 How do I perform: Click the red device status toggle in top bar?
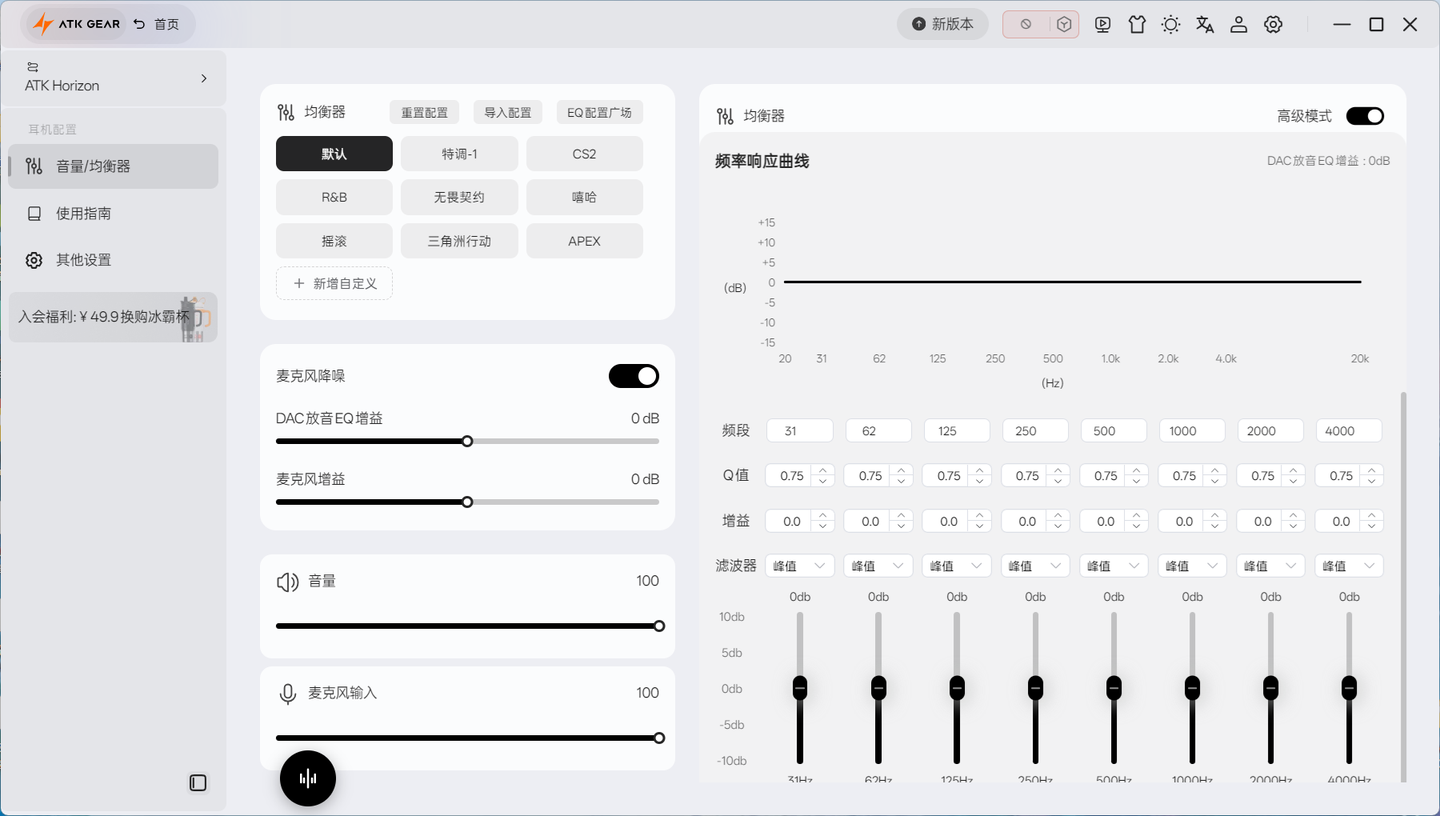[x=1041, y=25]
